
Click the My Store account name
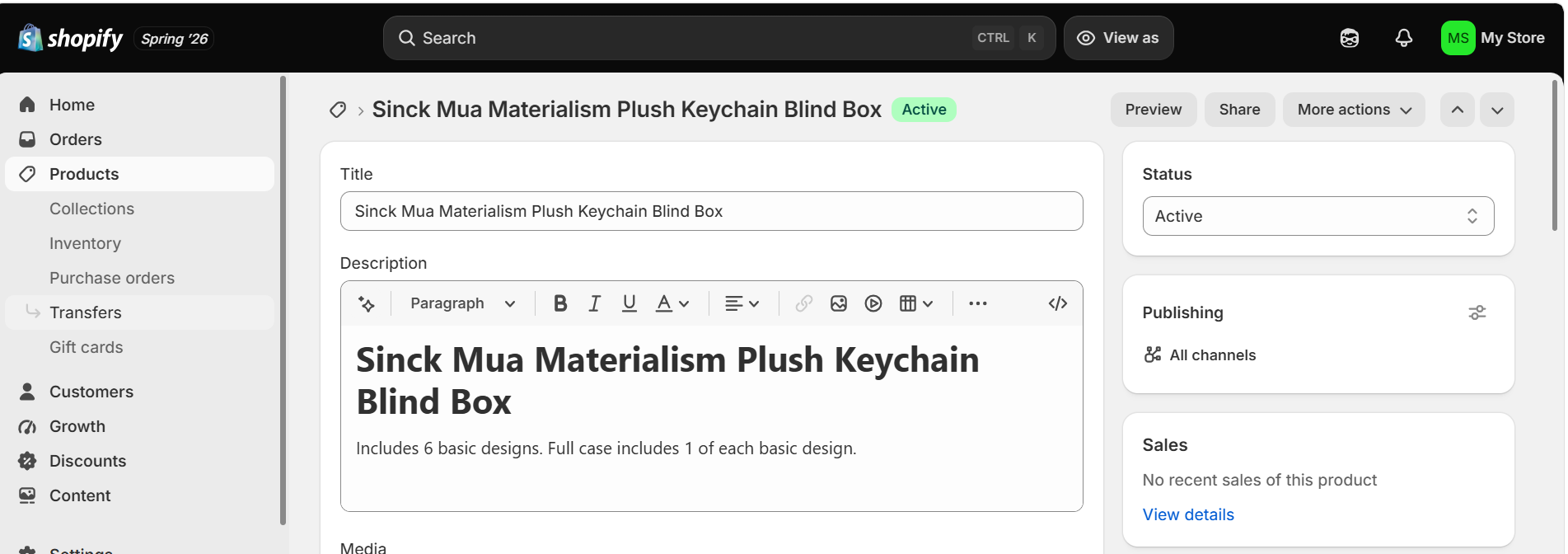(x=1512, y=38)
